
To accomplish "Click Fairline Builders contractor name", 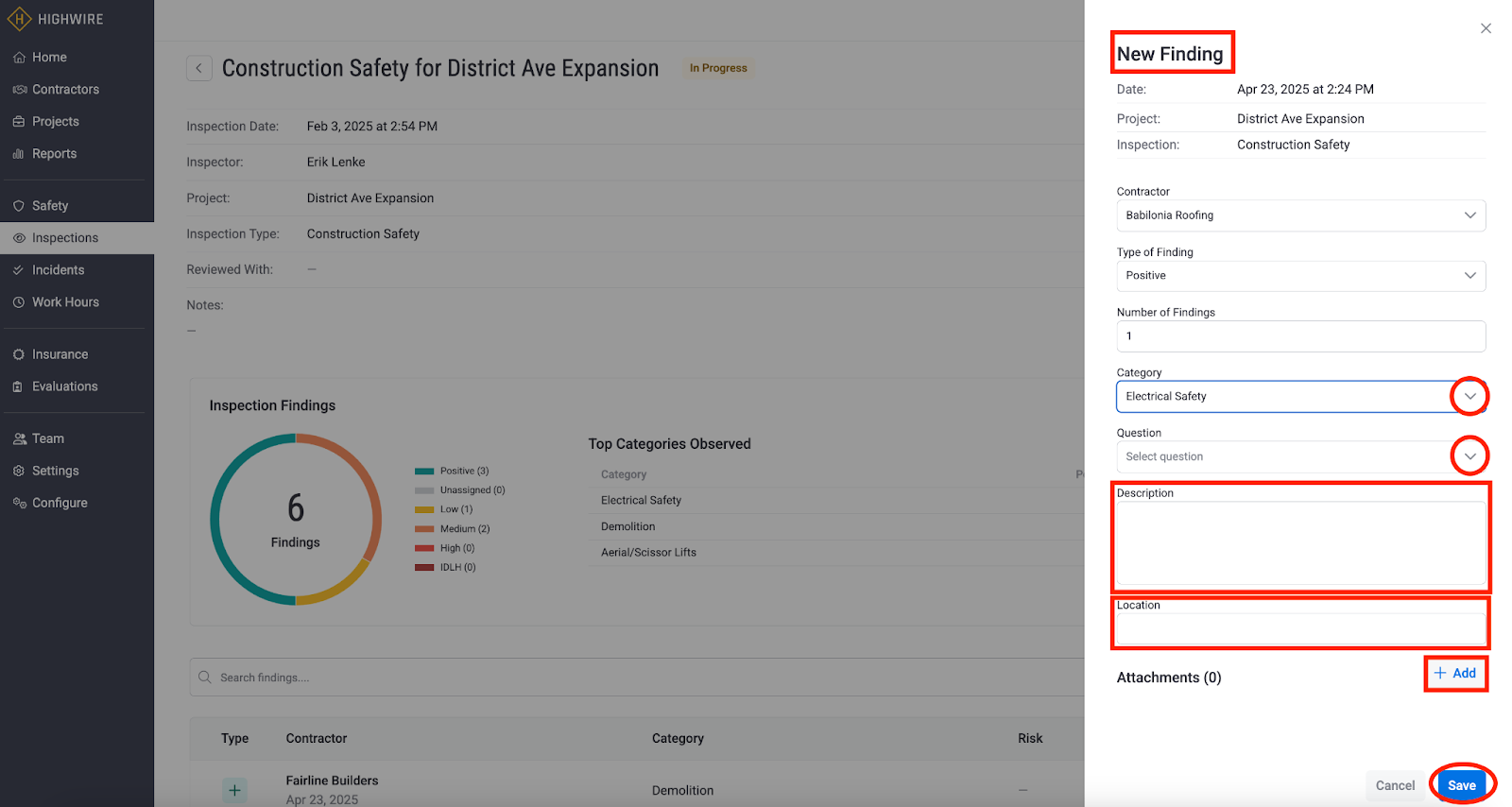I will 332,781.
